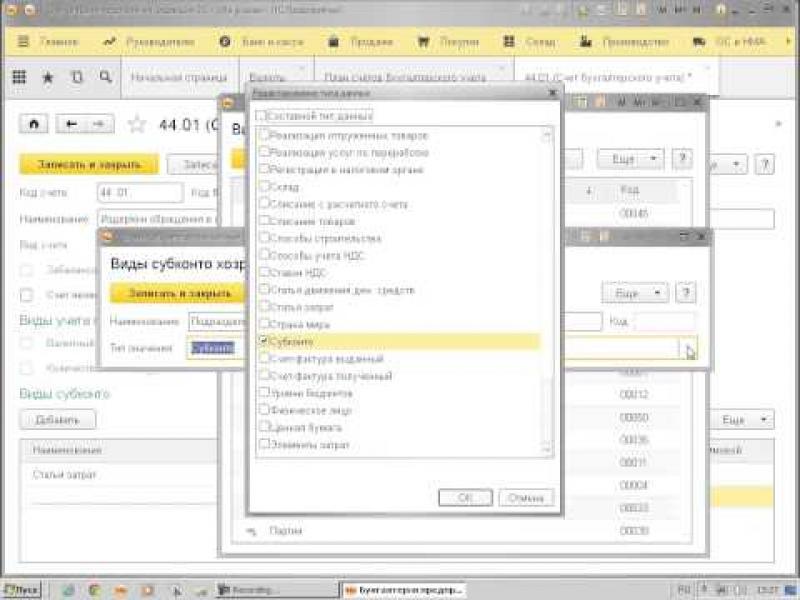Open the Еще dropdown above the subkonto table

[x=741, y=419]
